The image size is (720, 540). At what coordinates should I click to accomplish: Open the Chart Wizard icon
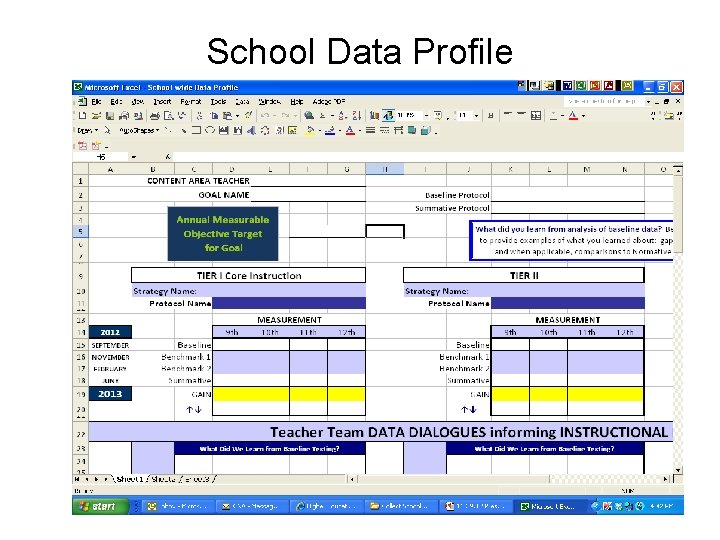pos(374,116)
